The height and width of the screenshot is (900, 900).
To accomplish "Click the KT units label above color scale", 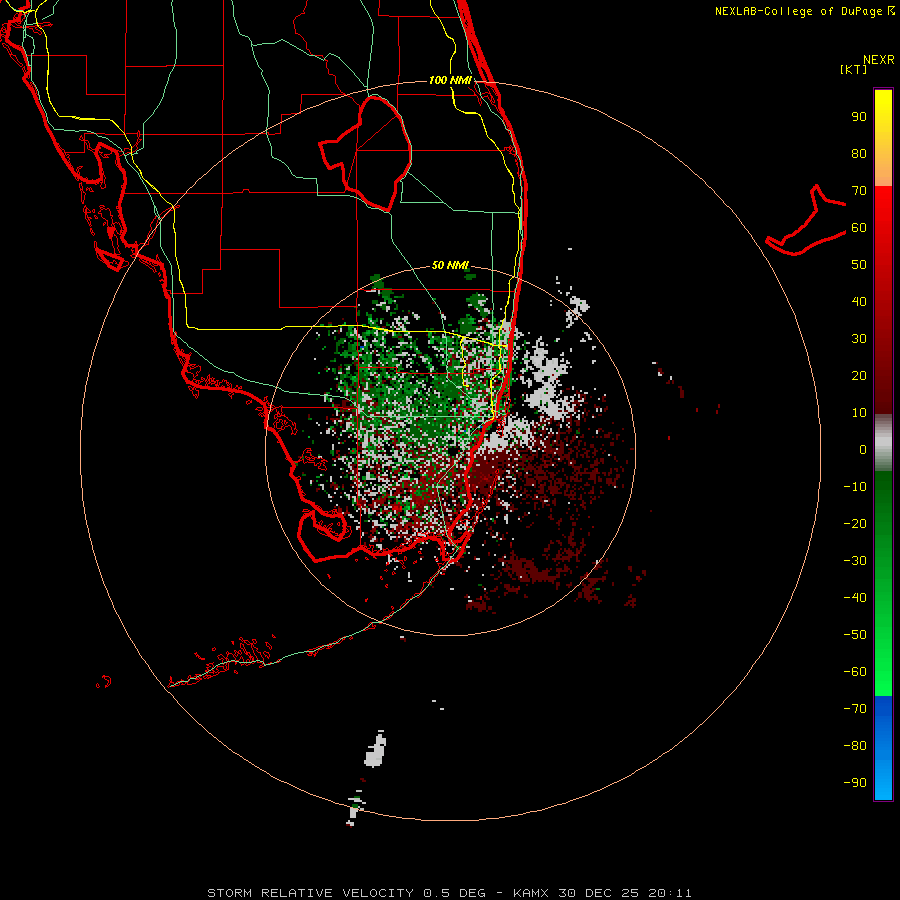I will 854,69.
